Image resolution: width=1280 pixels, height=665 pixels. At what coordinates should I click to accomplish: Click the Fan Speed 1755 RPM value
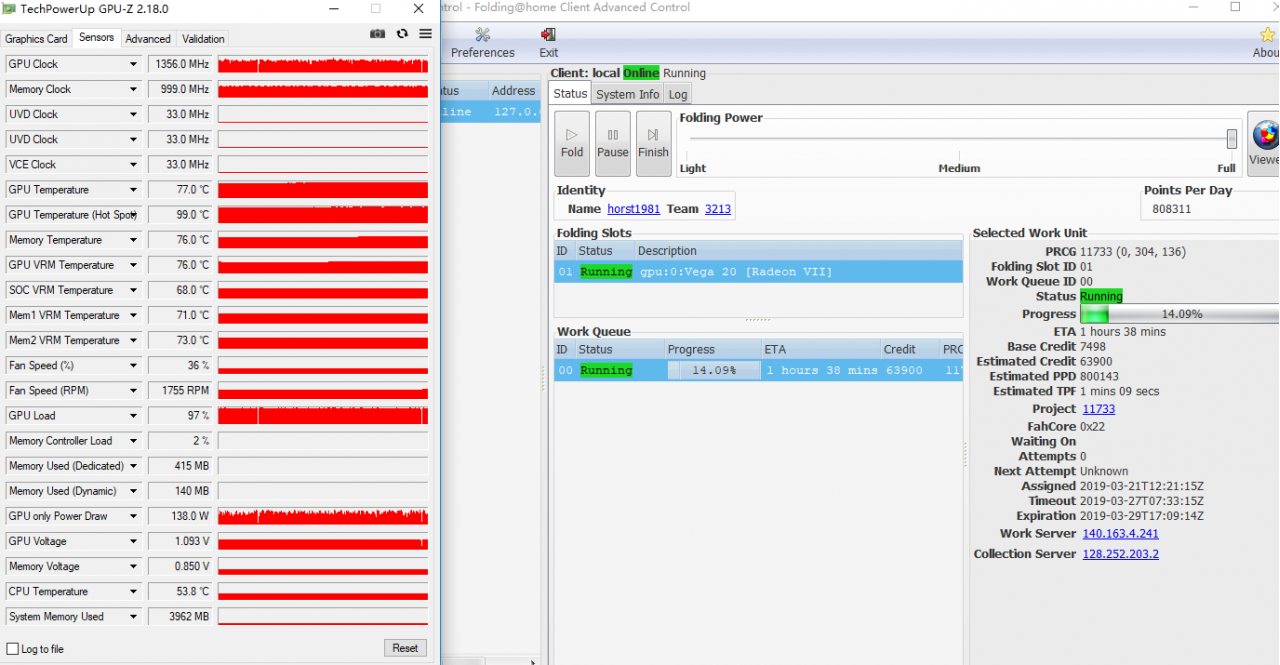[x=181, y=390]
